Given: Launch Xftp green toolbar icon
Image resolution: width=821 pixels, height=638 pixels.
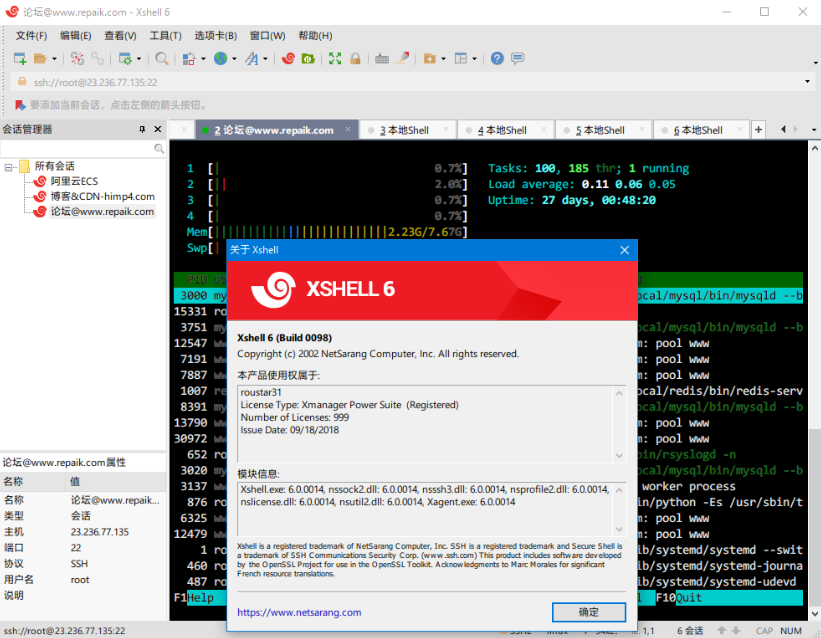Looking at the screenshot, I should pyautogui.click(x=308, y=59).
